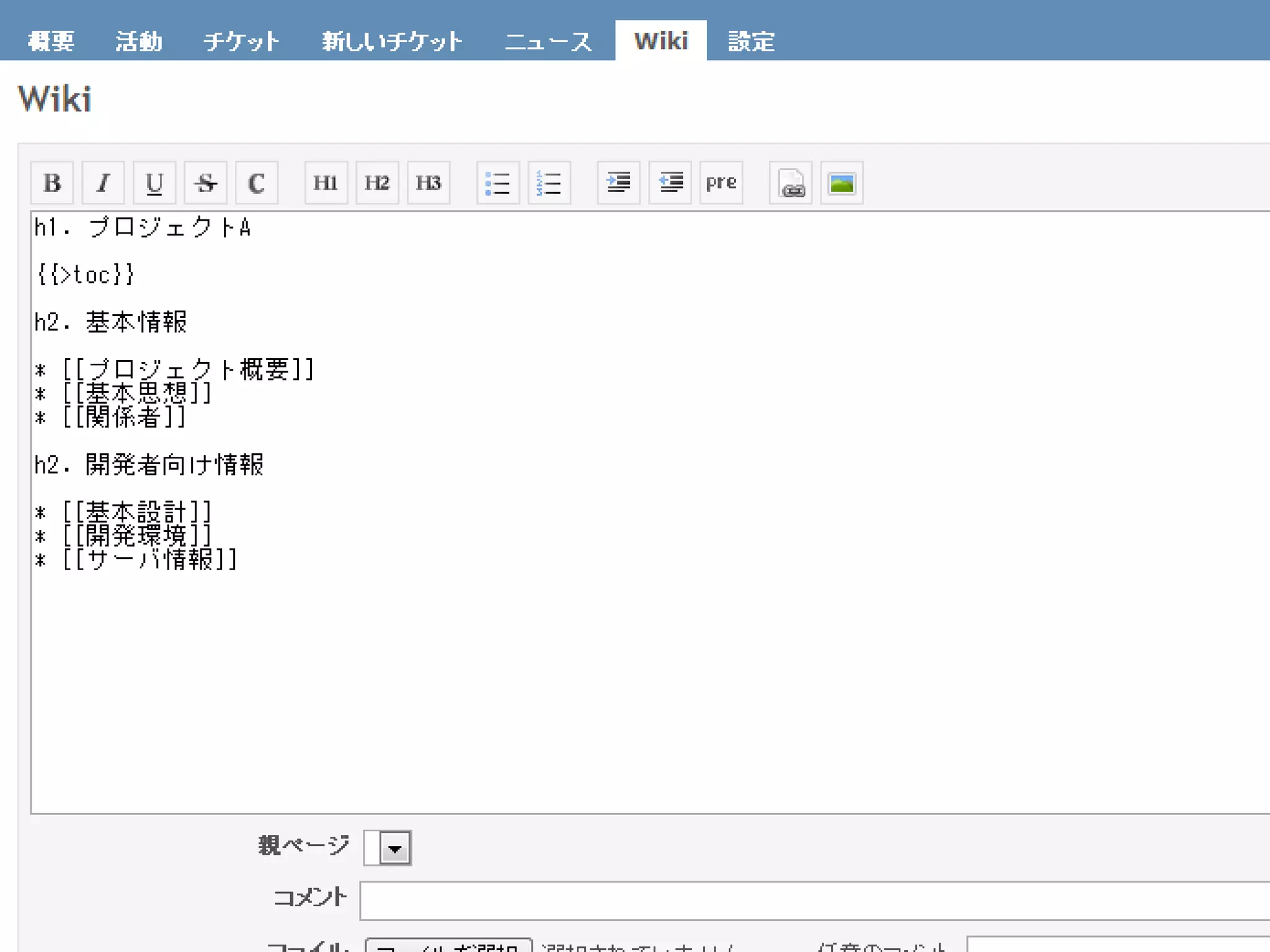Screen dimensions: 1270x952
Task: Go to the ニュース tab
Action: tap(548, 42)
